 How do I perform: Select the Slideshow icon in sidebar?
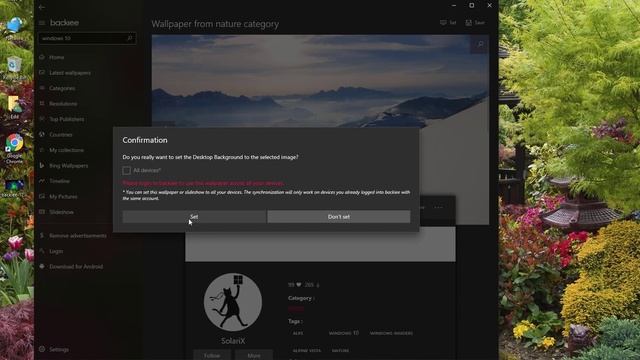click(x=42, y=212)
